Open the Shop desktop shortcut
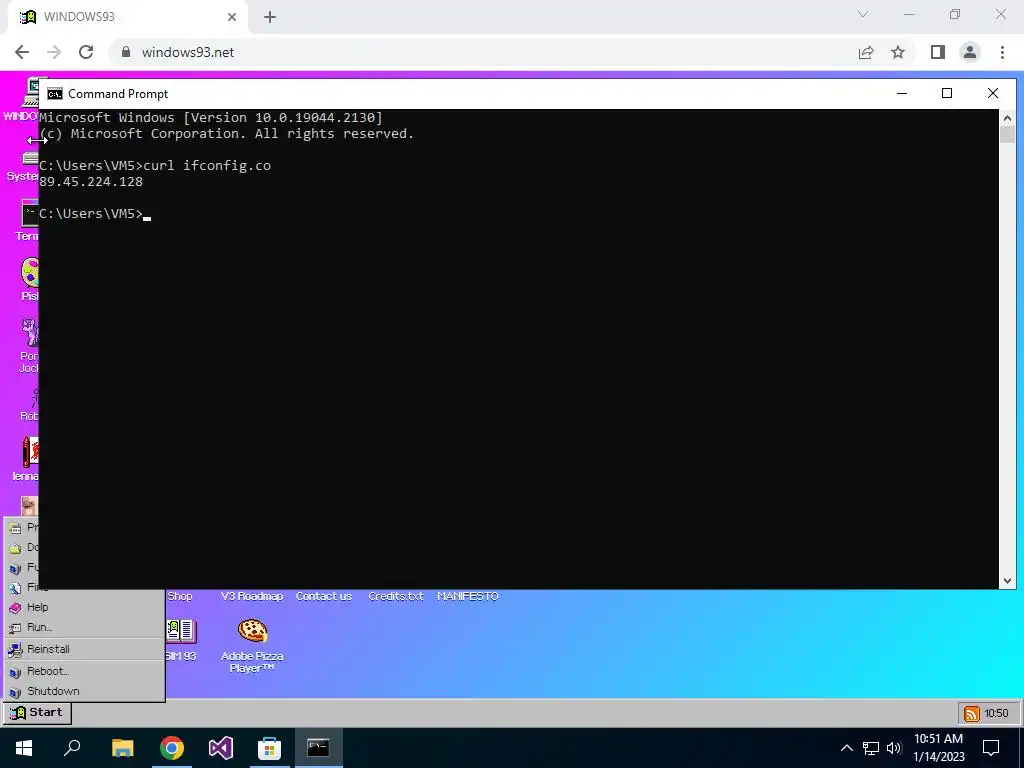The image size is (1024, 768). (x=180, y=596)
